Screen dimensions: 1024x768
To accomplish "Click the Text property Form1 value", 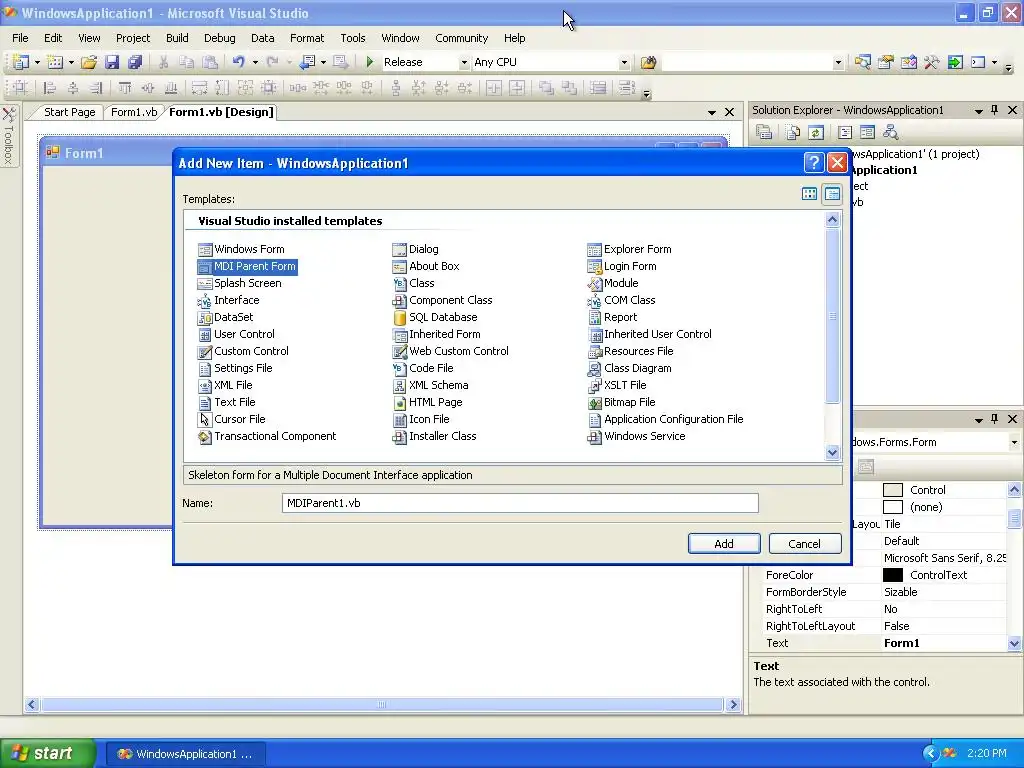I will click(944, 643).
